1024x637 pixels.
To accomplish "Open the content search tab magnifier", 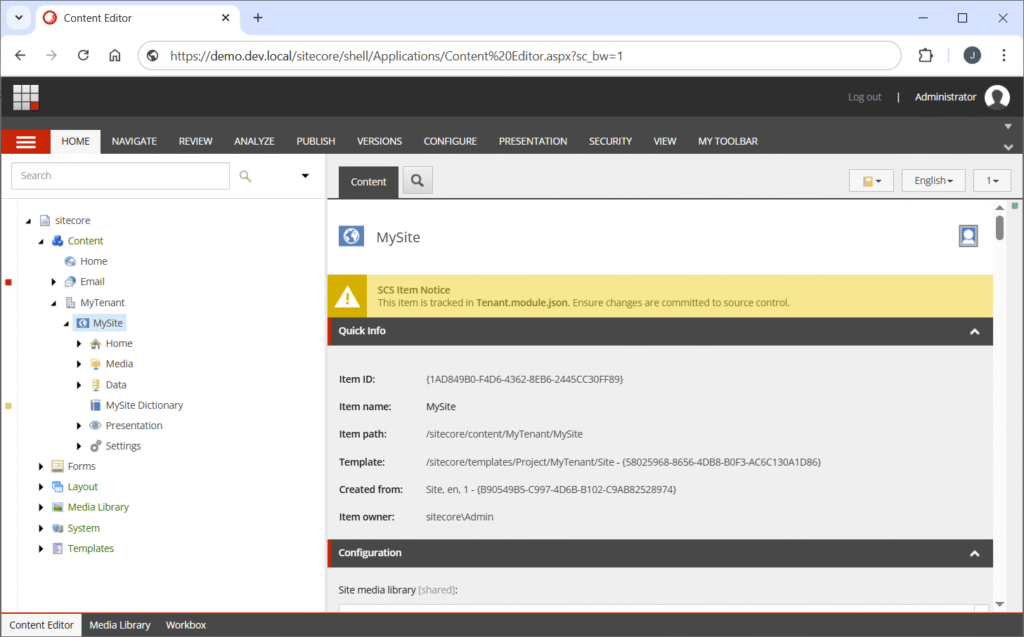I will click(x=417, y=181).
